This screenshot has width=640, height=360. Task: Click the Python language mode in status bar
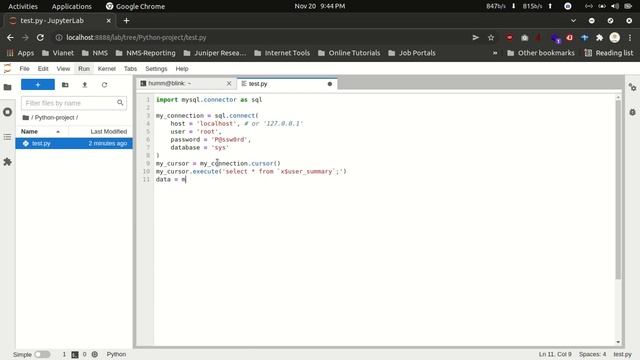coord(116,354)
